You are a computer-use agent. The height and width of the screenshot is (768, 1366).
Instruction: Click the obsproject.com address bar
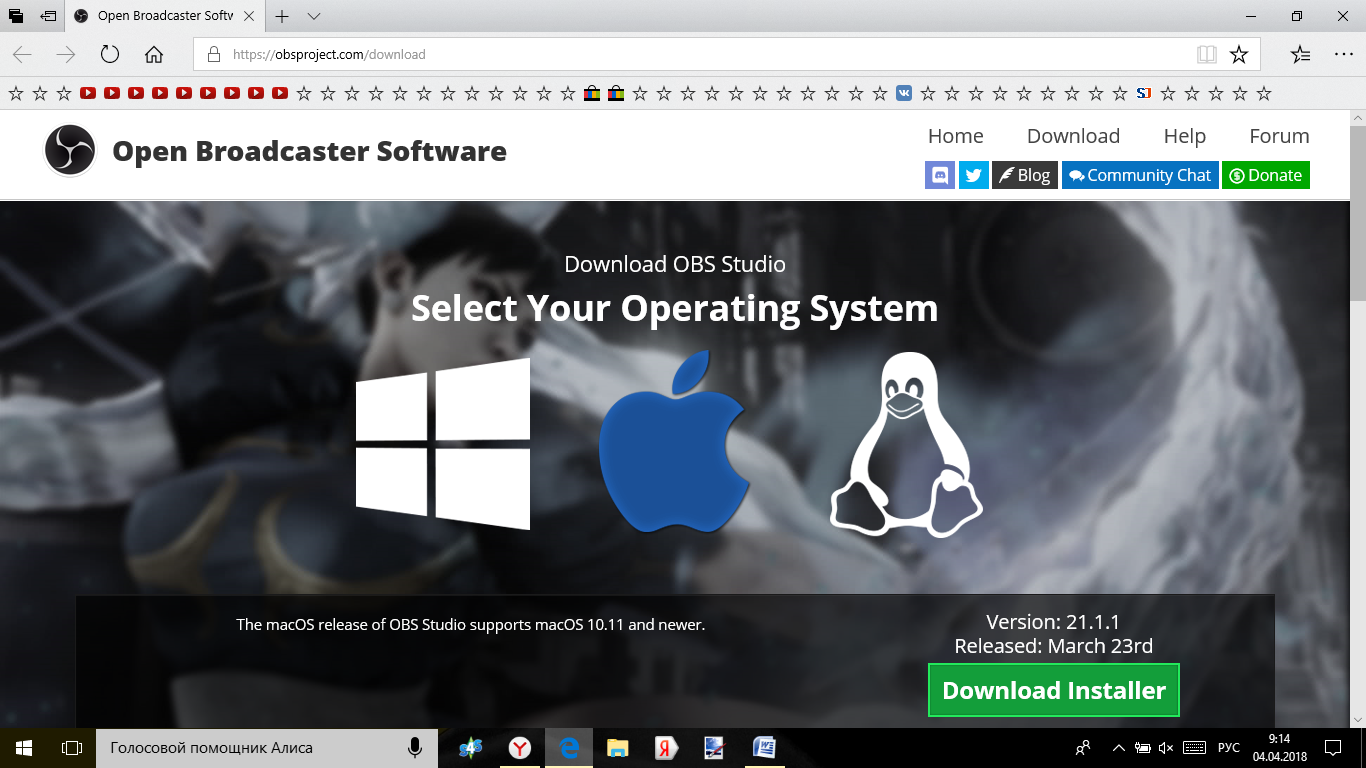tap(700, 55)
